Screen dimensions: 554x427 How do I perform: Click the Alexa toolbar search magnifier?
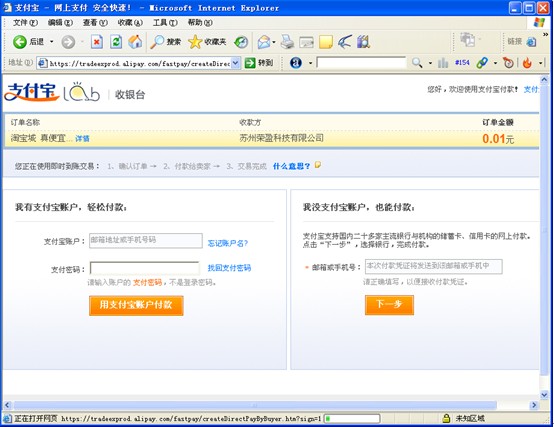417,63
